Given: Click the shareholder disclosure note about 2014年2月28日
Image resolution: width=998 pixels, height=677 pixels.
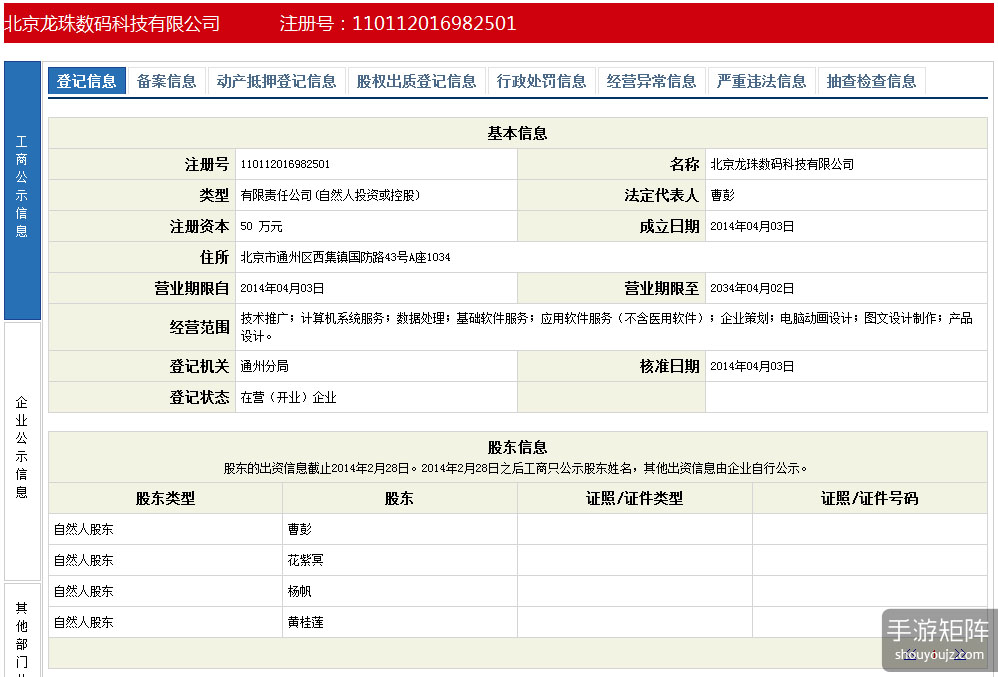Looking at the screenshot, I should (x=516, y=468).
